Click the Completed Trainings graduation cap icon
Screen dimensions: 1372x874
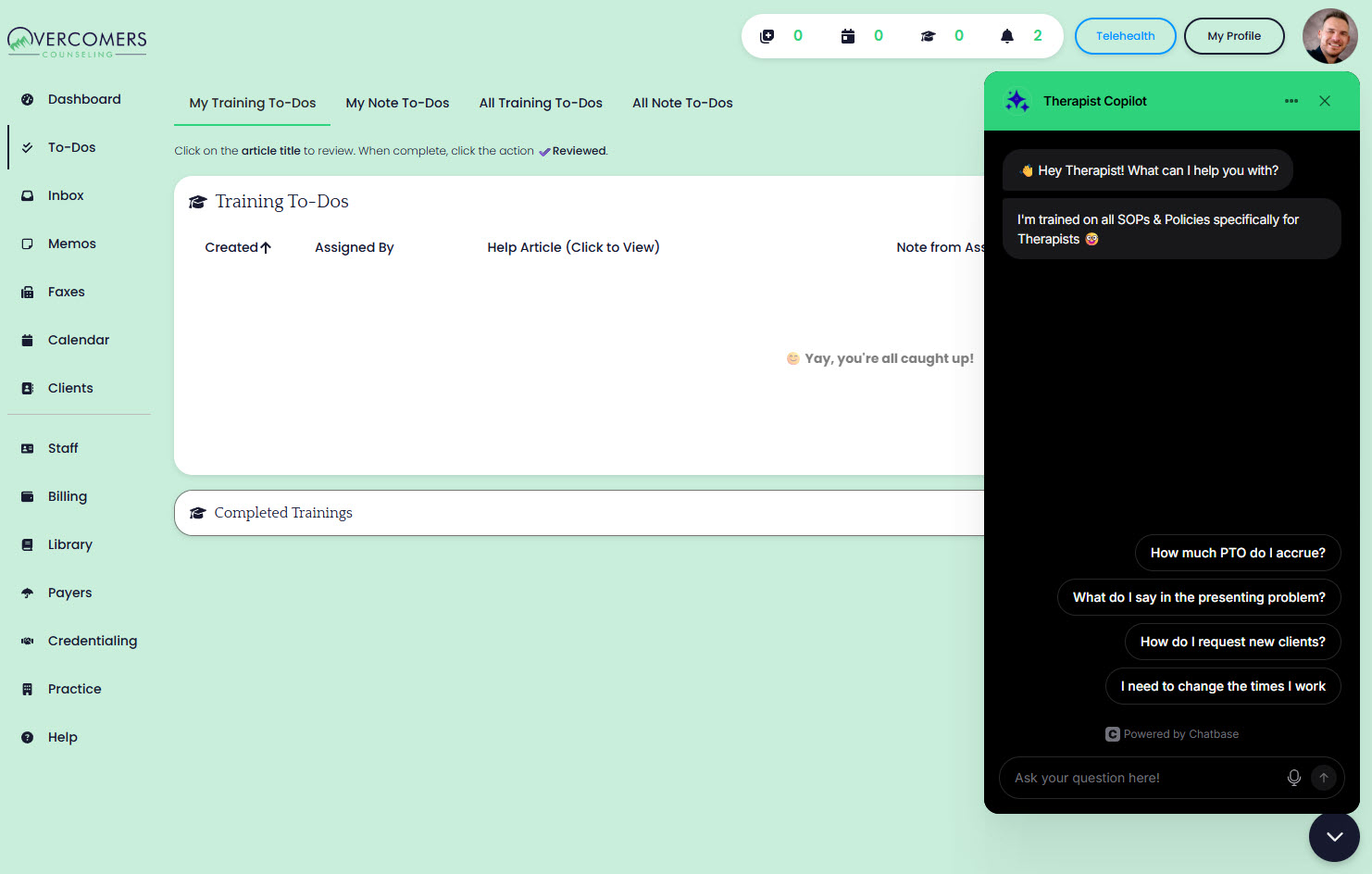click(x=197, y=513)
